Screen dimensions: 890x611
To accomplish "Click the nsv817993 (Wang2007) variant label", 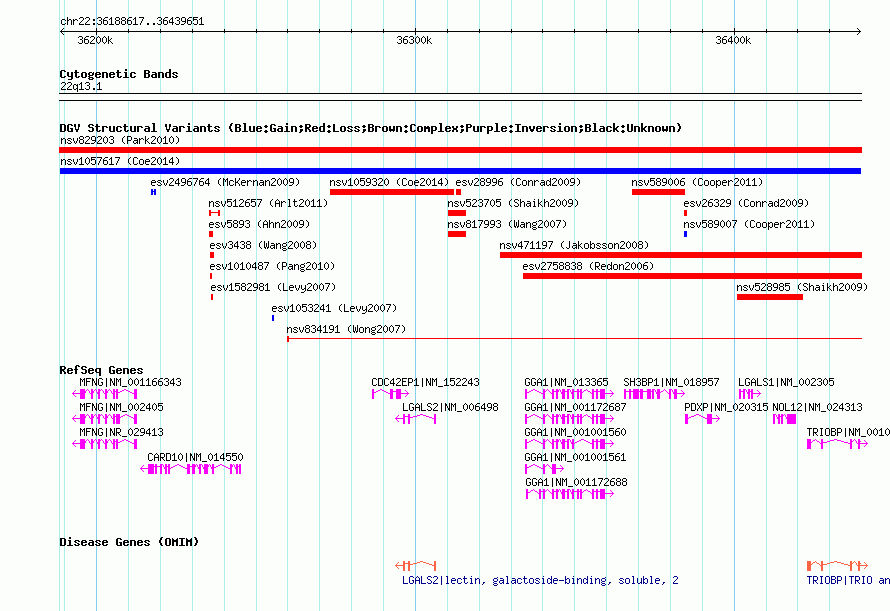I will (x=507, y=224).
